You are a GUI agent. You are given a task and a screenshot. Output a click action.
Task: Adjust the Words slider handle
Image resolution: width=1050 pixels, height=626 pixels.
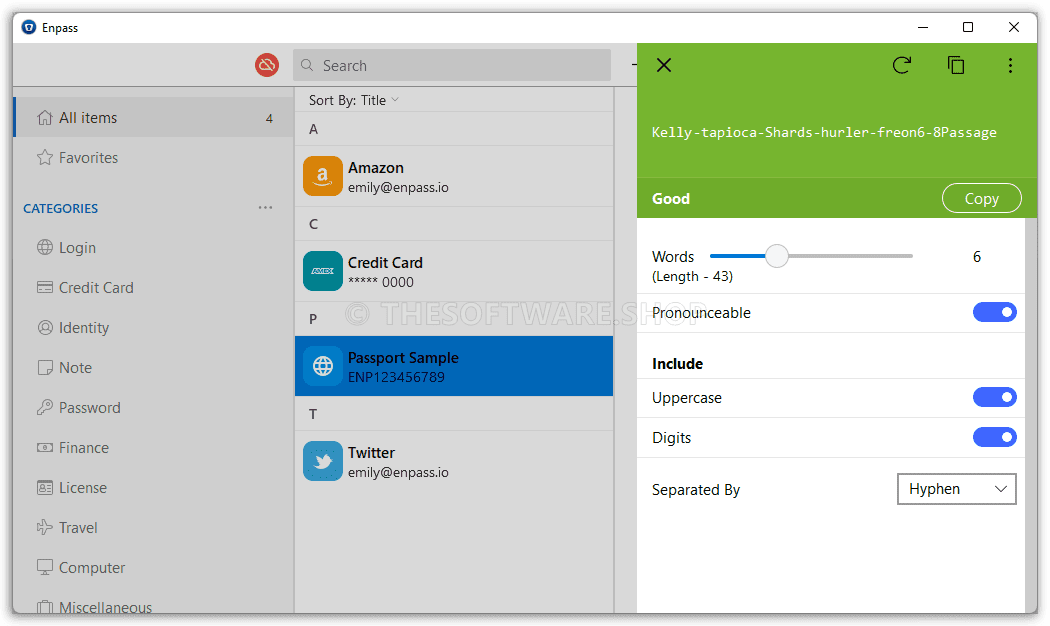(x=777, y=256)
